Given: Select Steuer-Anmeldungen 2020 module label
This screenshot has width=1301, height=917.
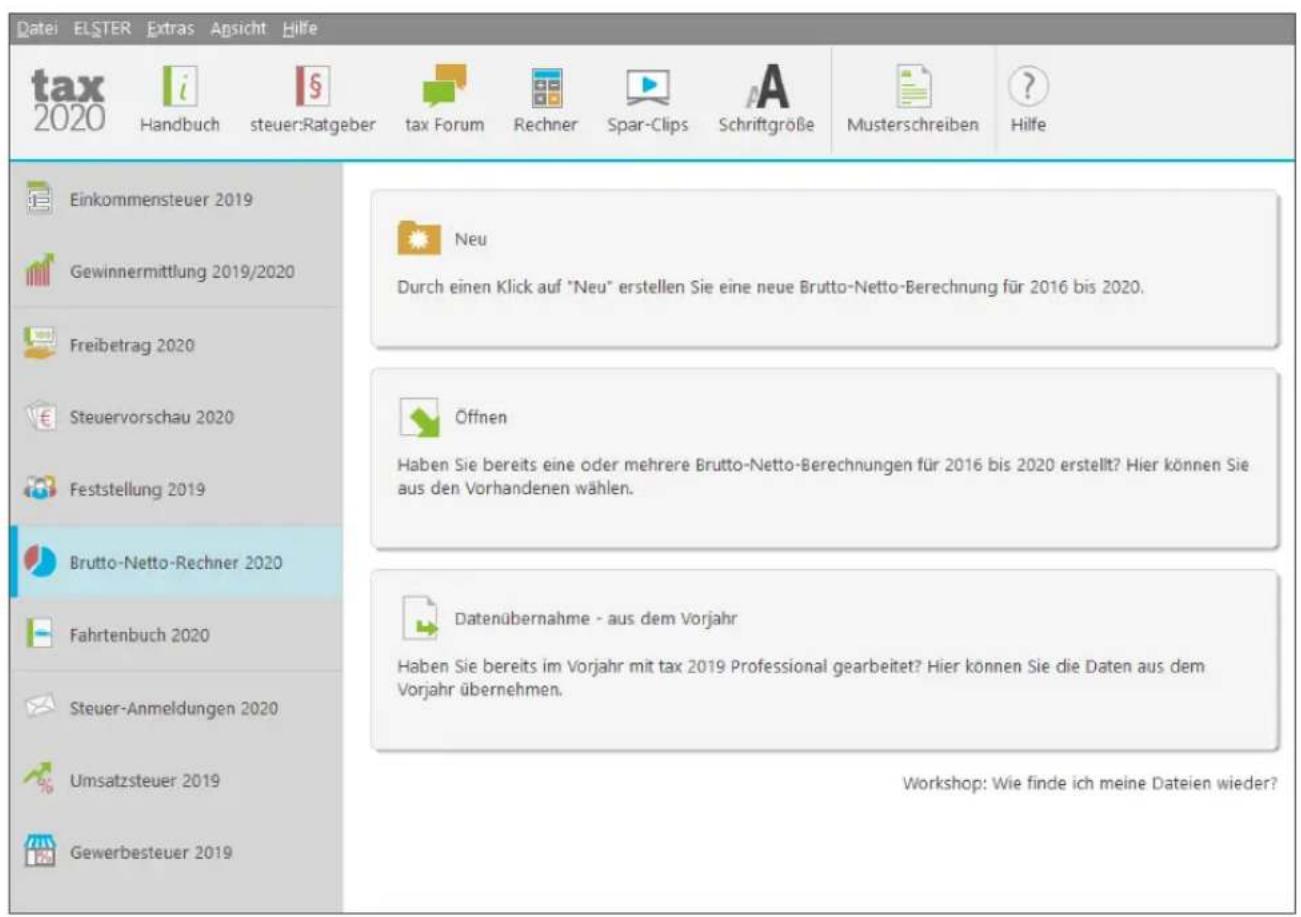Looking at the screenshot, I should tap(174, 709).
